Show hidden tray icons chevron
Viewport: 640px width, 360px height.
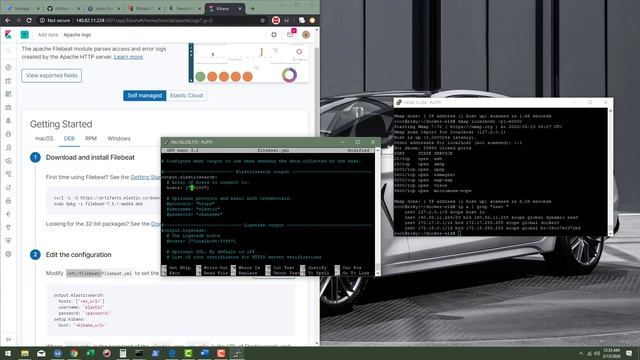tap(581, 353)
